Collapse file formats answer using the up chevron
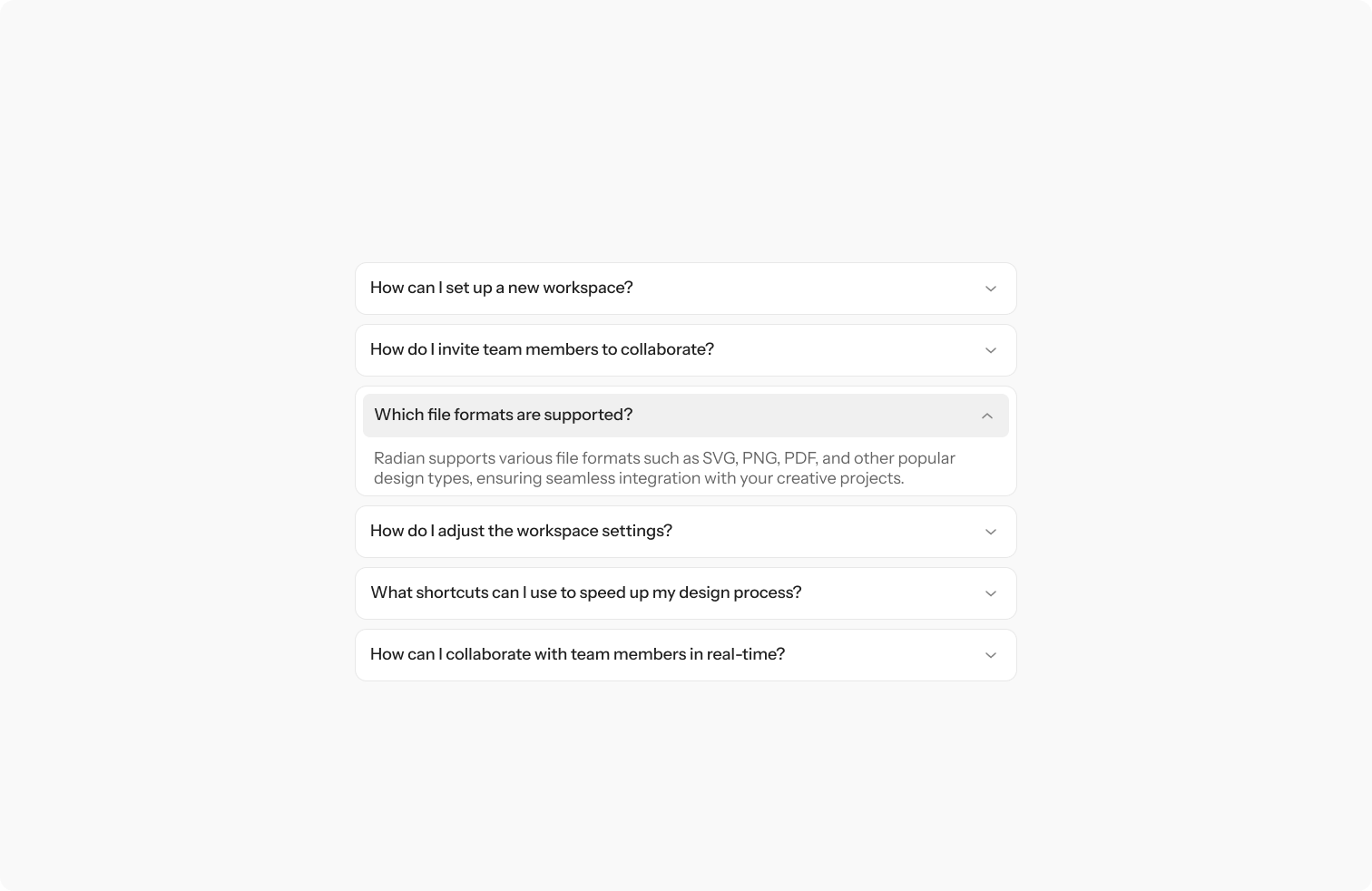 click(987, 416)
